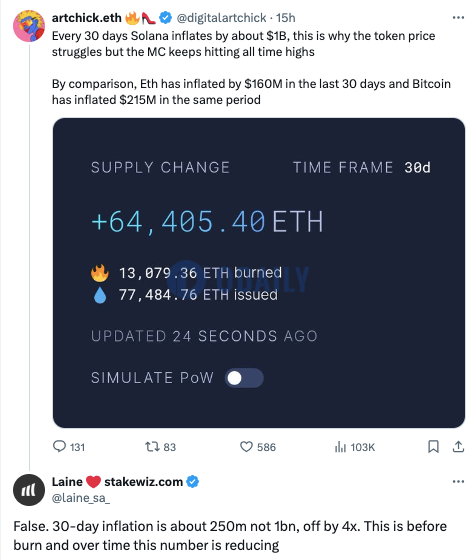The height and width of the screenshot is (560, 476).
Task: Open the @laine_sa_ handle link
Action: [x=81, y=498]
